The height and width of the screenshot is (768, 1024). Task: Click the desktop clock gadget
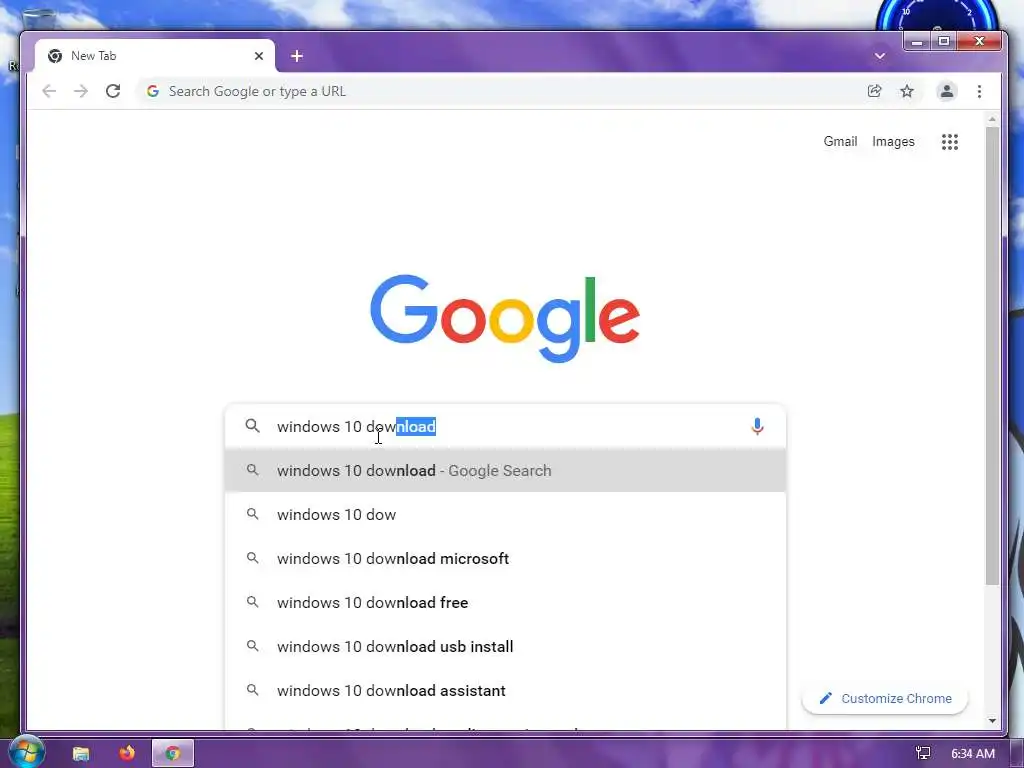(936, 16)
